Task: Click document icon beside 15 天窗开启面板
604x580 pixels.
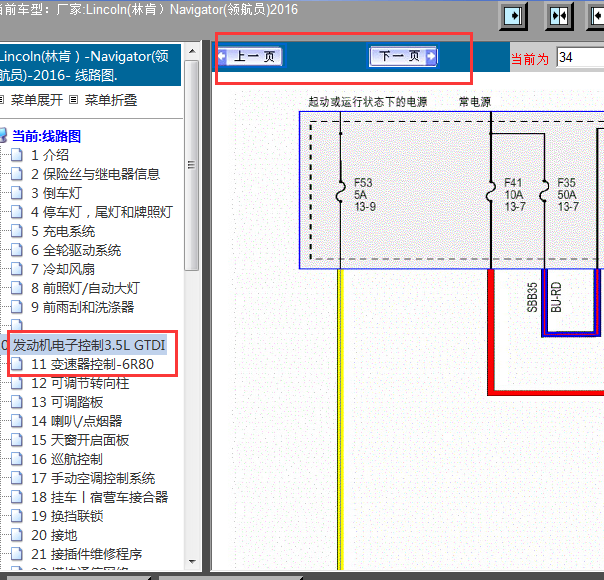Action: point(17,439)
